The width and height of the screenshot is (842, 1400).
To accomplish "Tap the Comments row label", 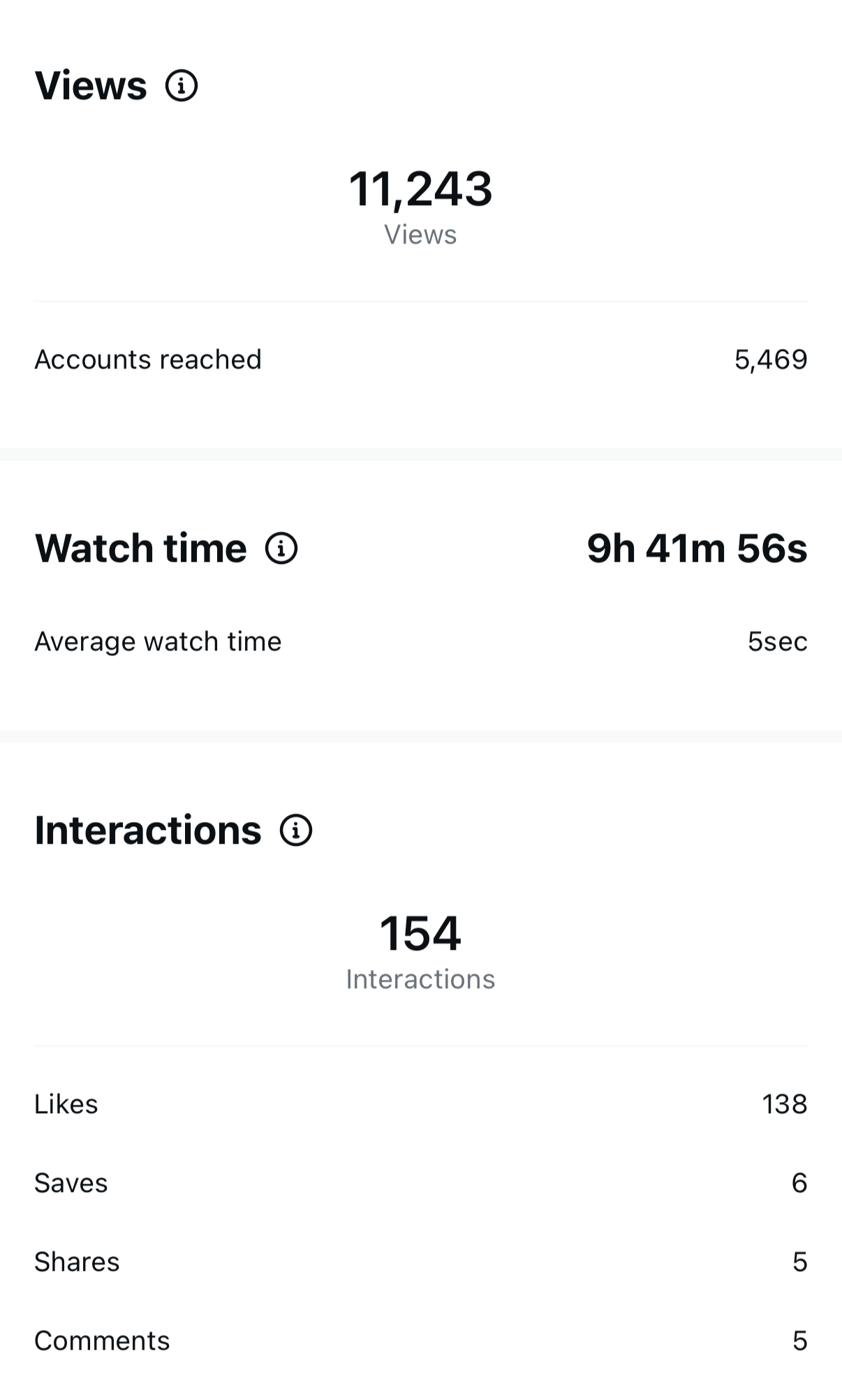I will coord(102,1341).
